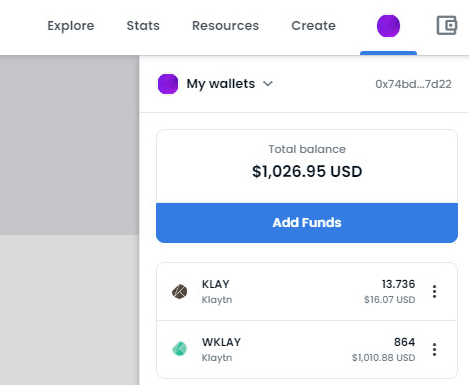Select the WKLAY Klaytn token row
The height and width of the screenshot is (385, 469).
(307, 349)
